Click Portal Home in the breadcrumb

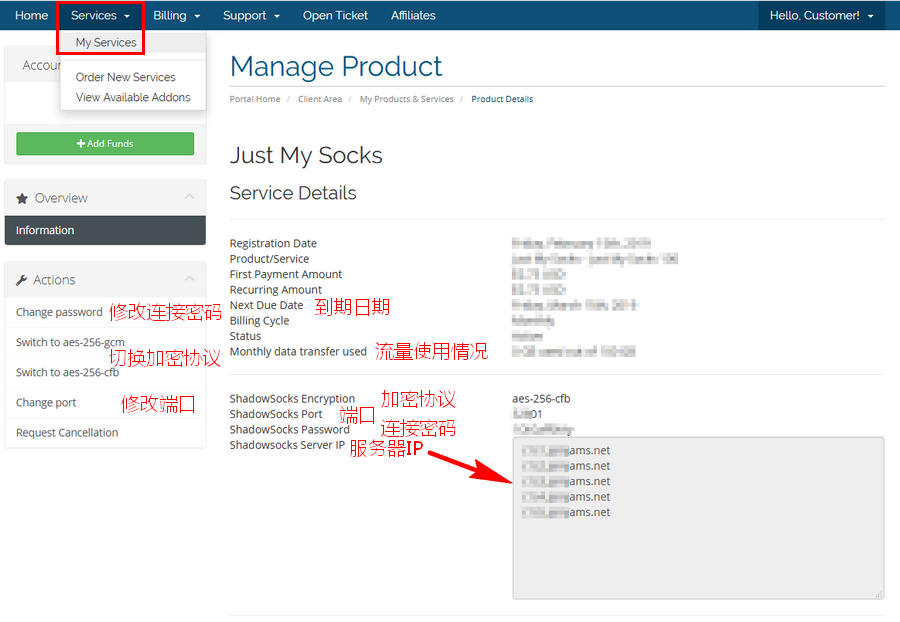click(x=255, y=99)
